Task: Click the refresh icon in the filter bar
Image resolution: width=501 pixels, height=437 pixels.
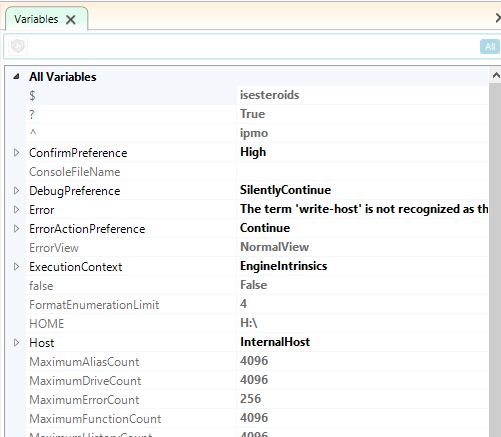Action: point(18,46)
